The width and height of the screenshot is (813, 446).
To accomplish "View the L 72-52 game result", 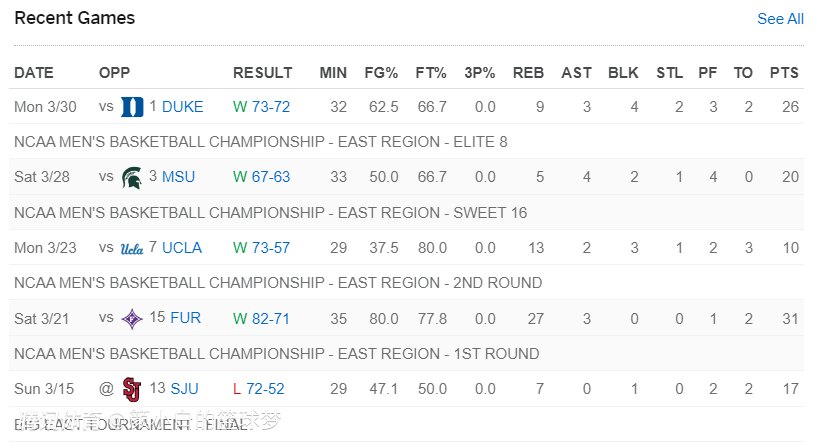I will [258, 389].
